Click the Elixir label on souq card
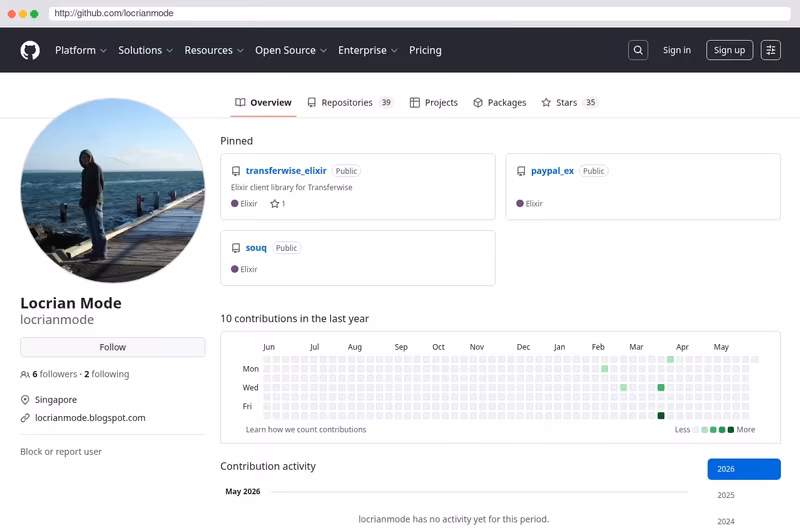Screen dimensions: 800x528 (249, 269)
